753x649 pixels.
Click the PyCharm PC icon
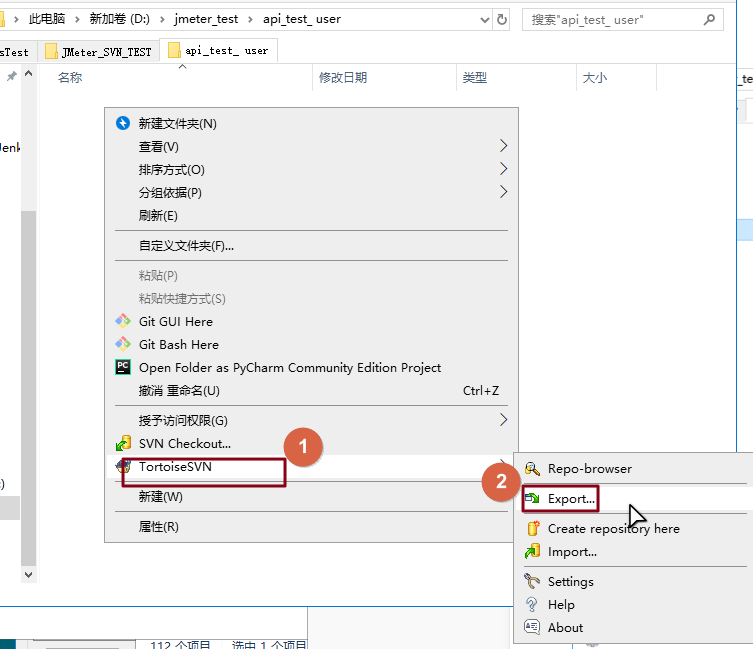pyautogui.click(x=123, y=367)
